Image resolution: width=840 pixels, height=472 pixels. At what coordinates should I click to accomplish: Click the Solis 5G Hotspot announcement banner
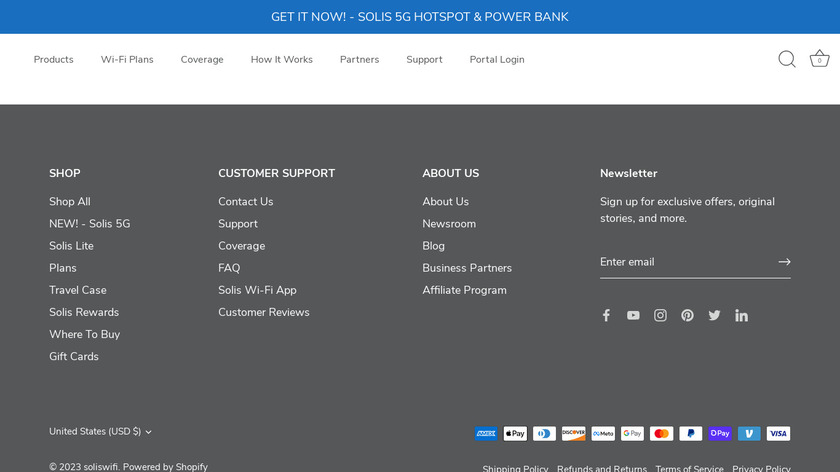tap(420, 17)
